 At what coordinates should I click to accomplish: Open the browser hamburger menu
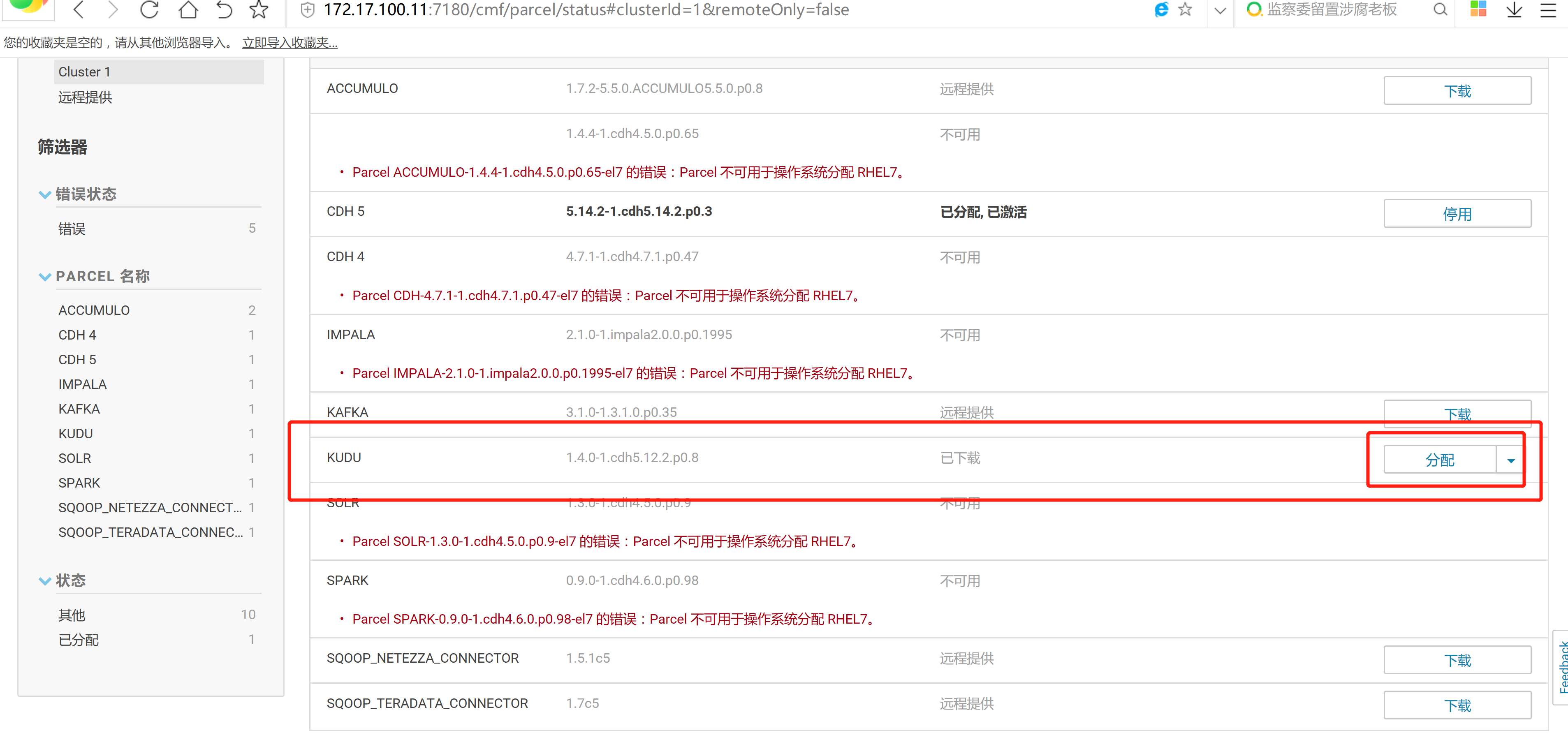click(1548, 10)
